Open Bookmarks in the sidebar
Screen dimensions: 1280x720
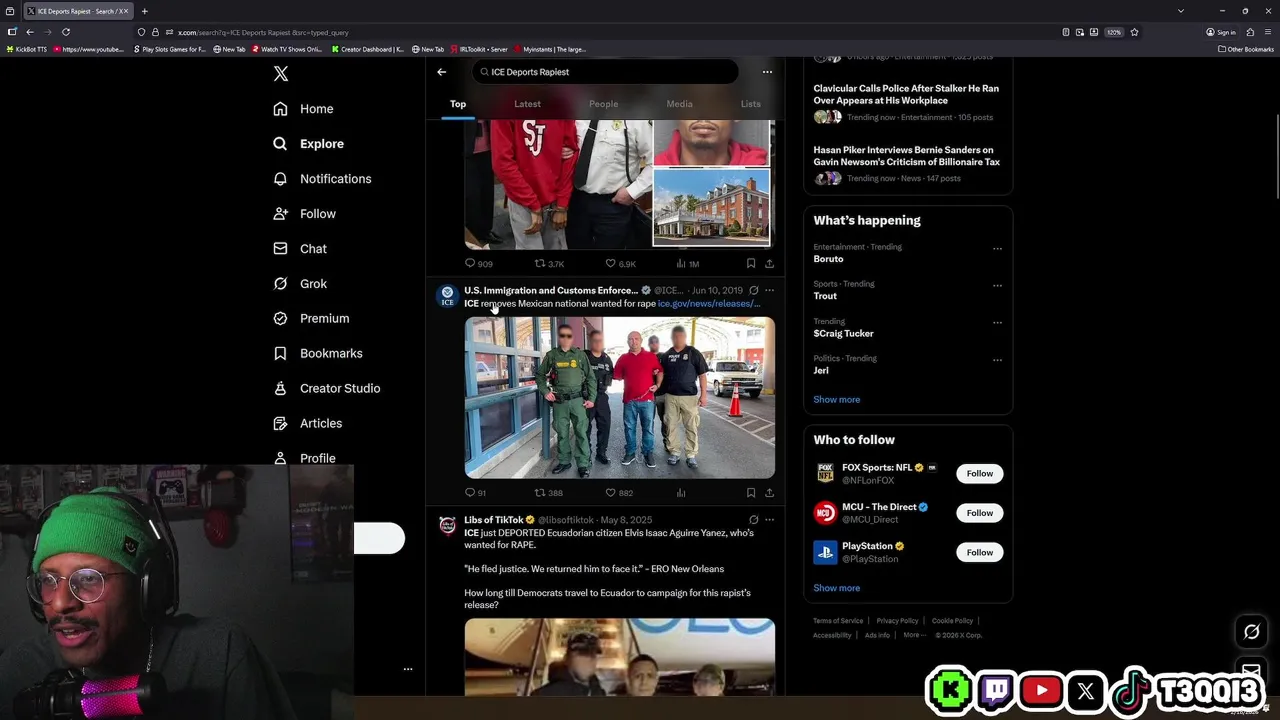click(x=317, y=354)
